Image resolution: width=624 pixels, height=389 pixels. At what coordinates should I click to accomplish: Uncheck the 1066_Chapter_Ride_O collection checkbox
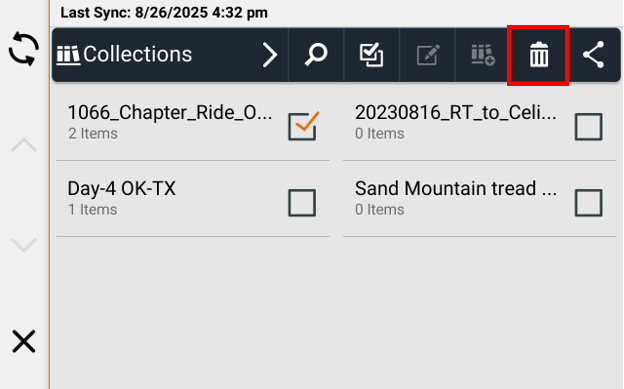[x=303, y=126]
